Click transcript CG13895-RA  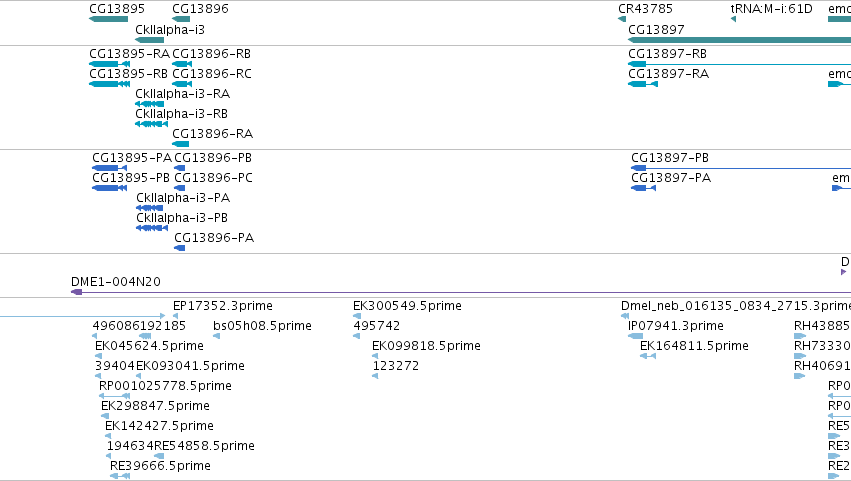click(129, 54)
